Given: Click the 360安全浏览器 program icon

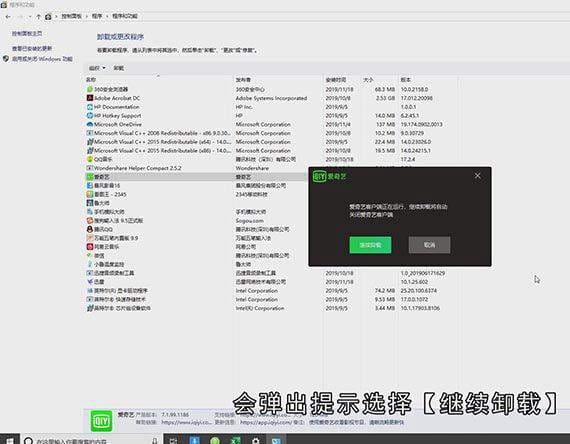Looking at the screenshot, I should click(x=90, y=89).
